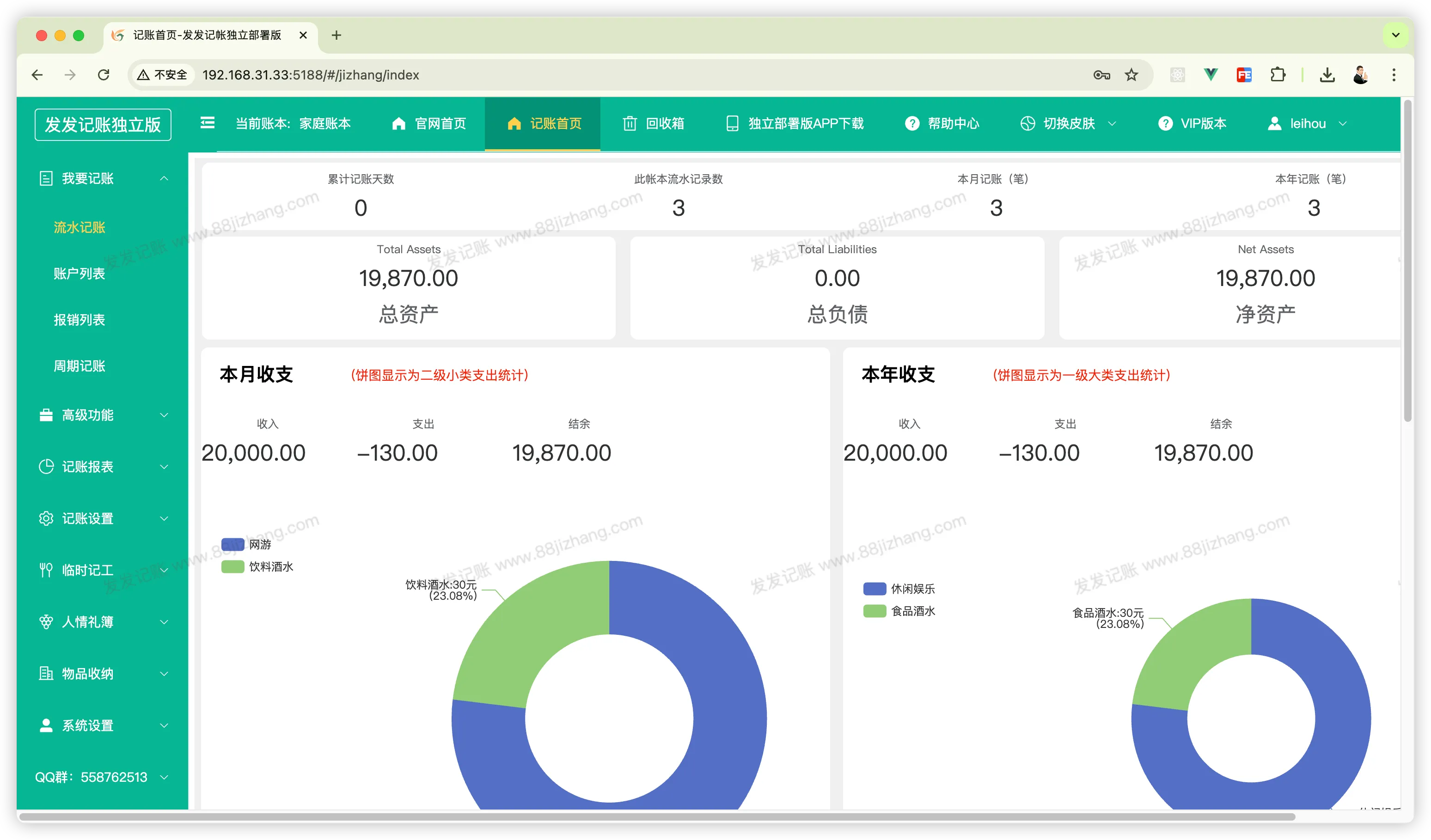Viewport: 1431px width, 840px height.
Task: Open the browser extensions puzzle icon
Action: tap(1278, 75)
